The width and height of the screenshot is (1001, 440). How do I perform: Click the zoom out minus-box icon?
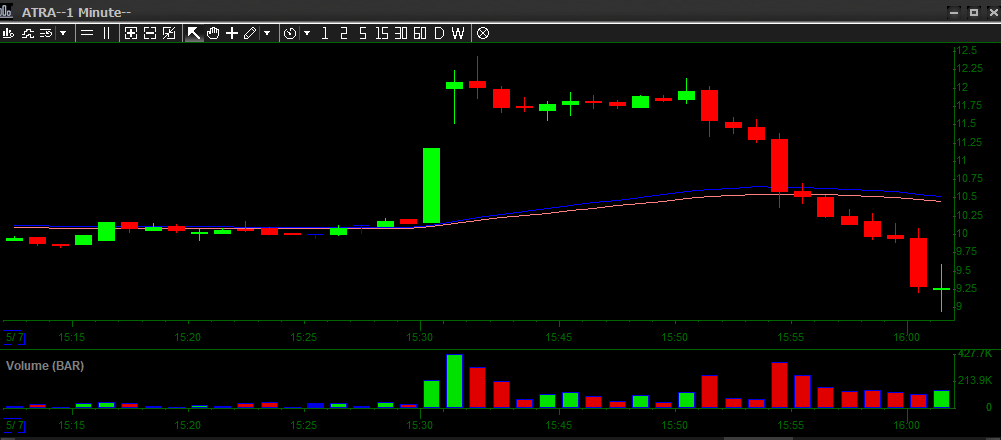150,33
